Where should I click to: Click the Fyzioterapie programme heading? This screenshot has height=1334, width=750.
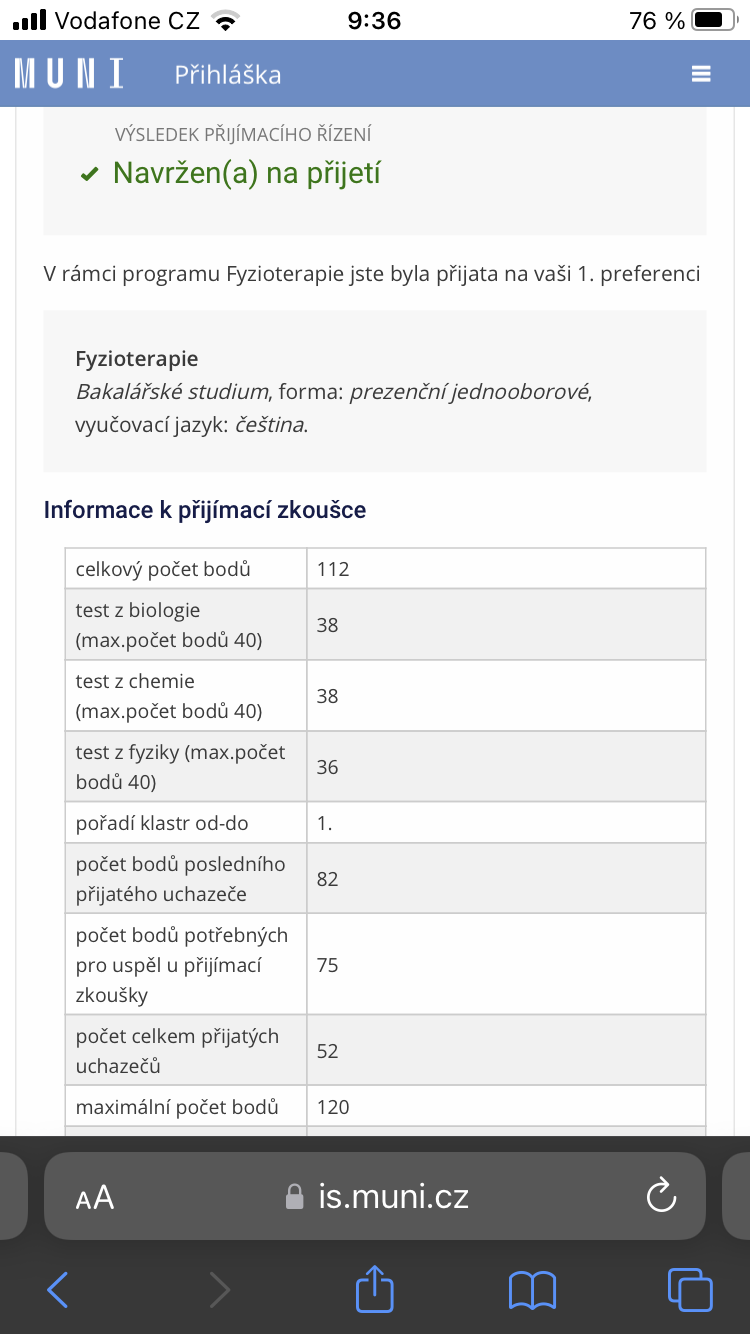point(137,359)
